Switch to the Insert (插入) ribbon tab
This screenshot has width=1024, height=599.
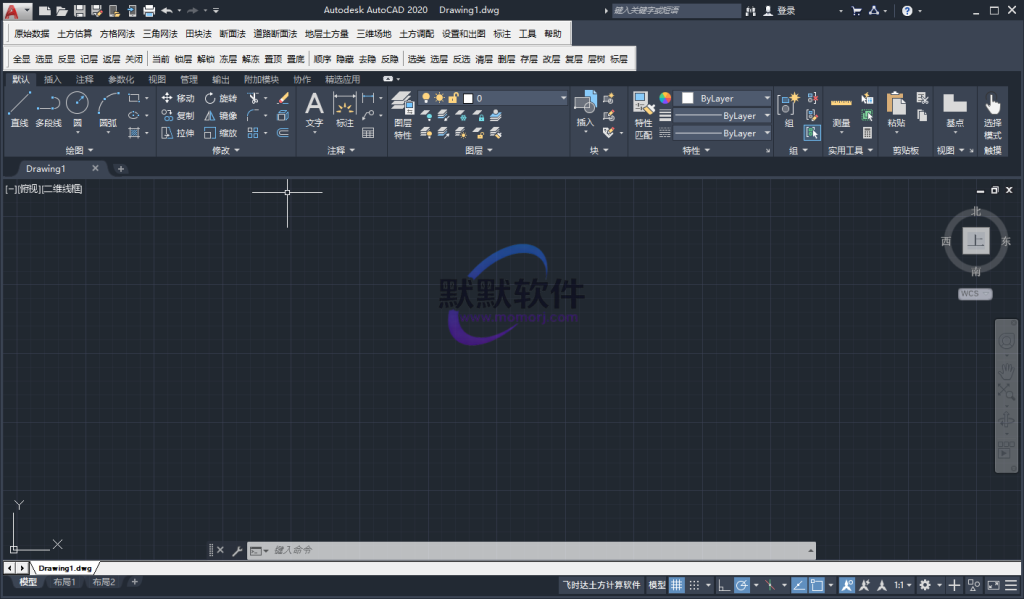point(52,79)
